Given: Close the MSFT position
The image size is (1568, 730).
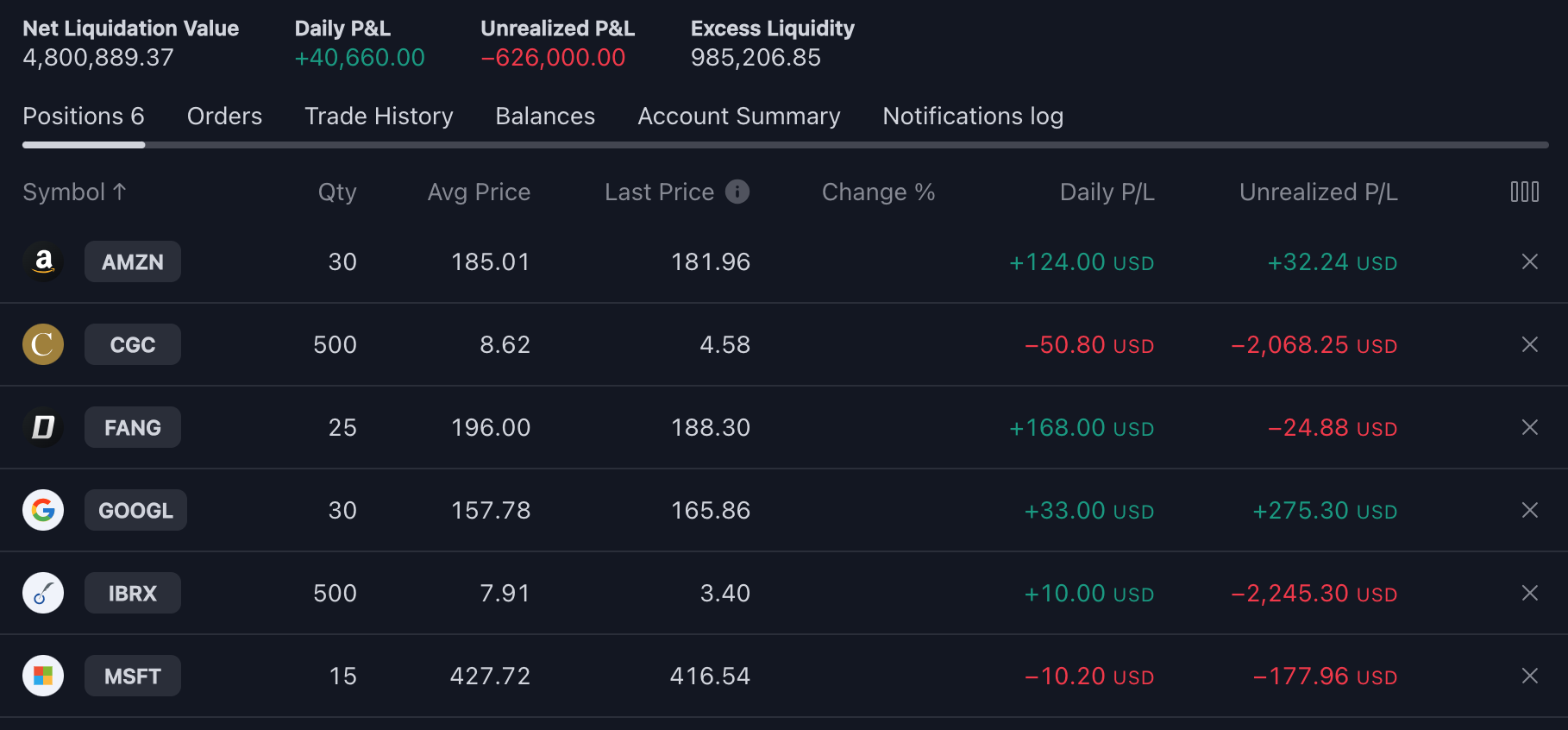Looking at the screenshot, I should click(x=1529, y=676).
